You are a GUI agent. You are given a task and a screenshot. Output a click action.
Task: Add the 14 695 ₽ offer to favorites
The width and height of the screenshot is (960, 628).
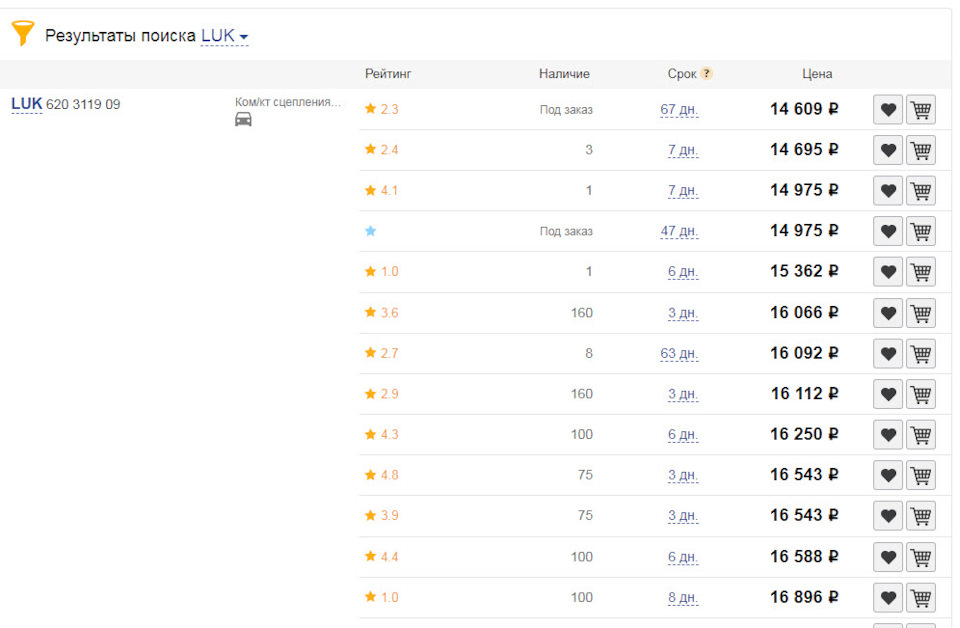pos(888,150)
